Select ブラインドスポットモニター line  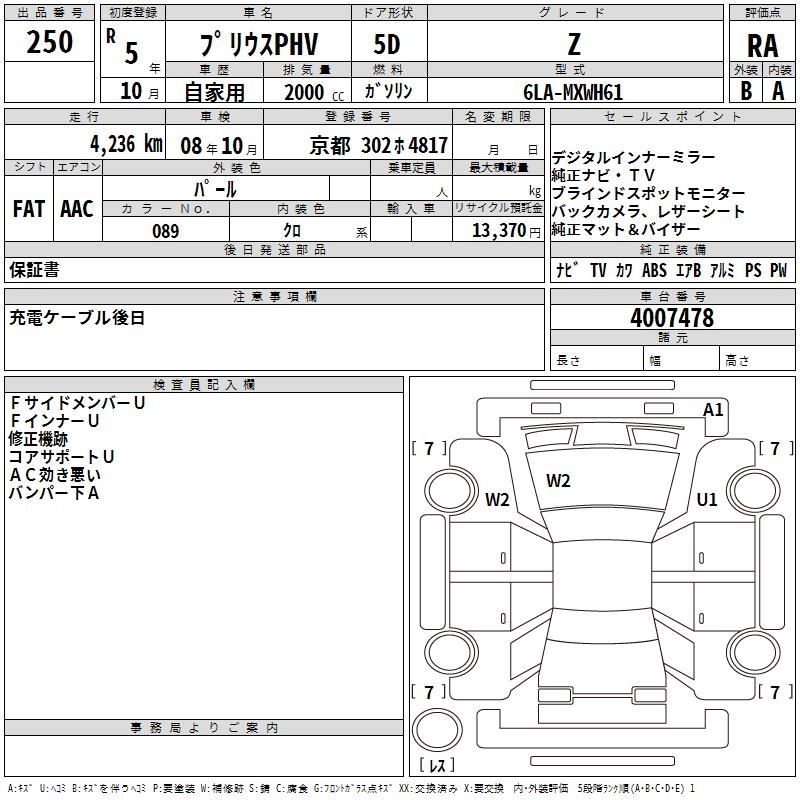649,193
